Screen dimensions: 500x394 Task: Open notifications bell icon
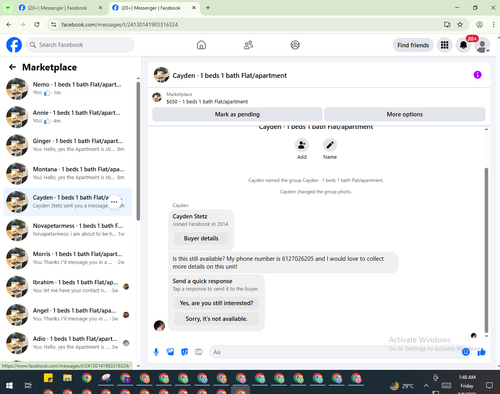pyautogui.click(x=463, y=45)
